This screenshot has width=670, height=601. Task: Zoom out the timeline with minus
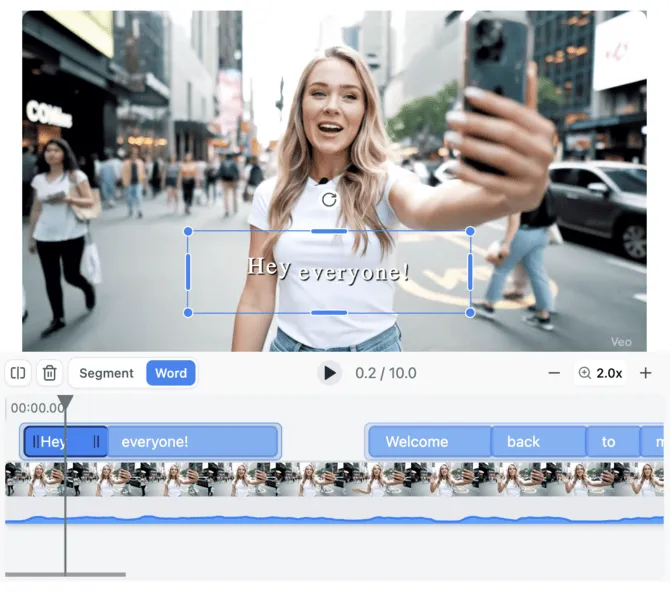[x=554, y=373]
